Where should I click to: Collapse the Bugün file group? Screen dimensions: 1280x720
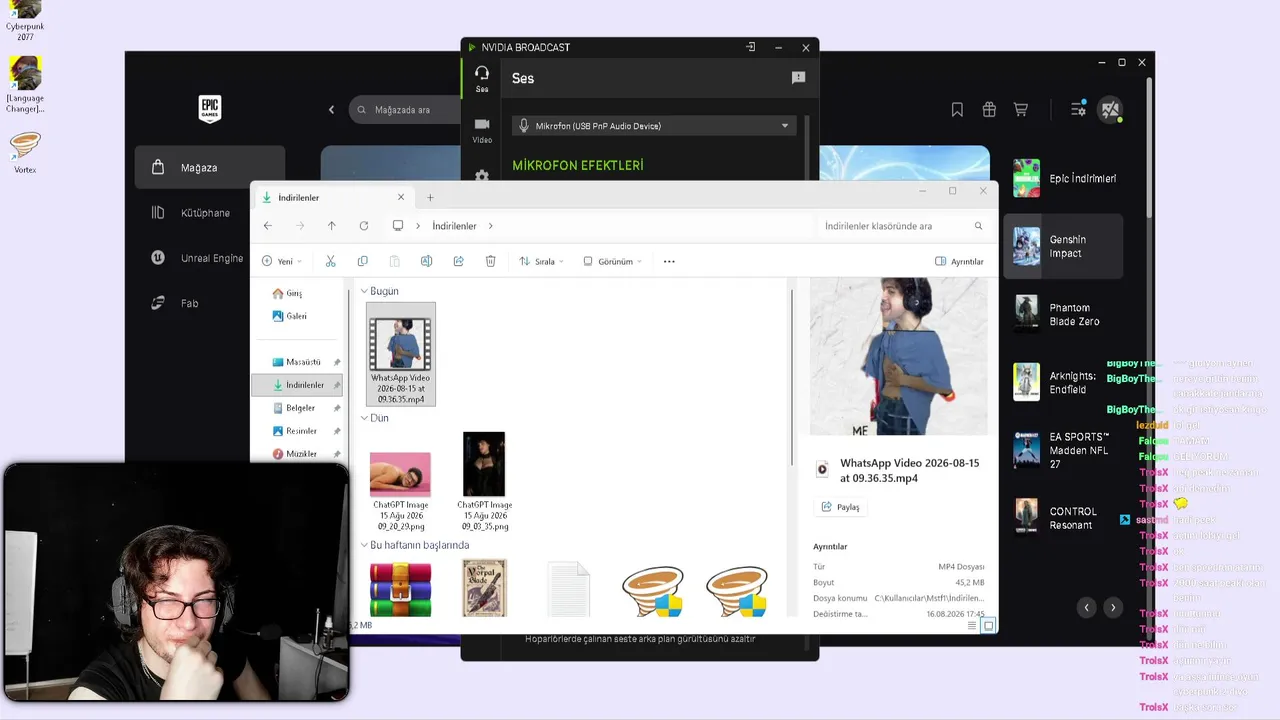365,291
